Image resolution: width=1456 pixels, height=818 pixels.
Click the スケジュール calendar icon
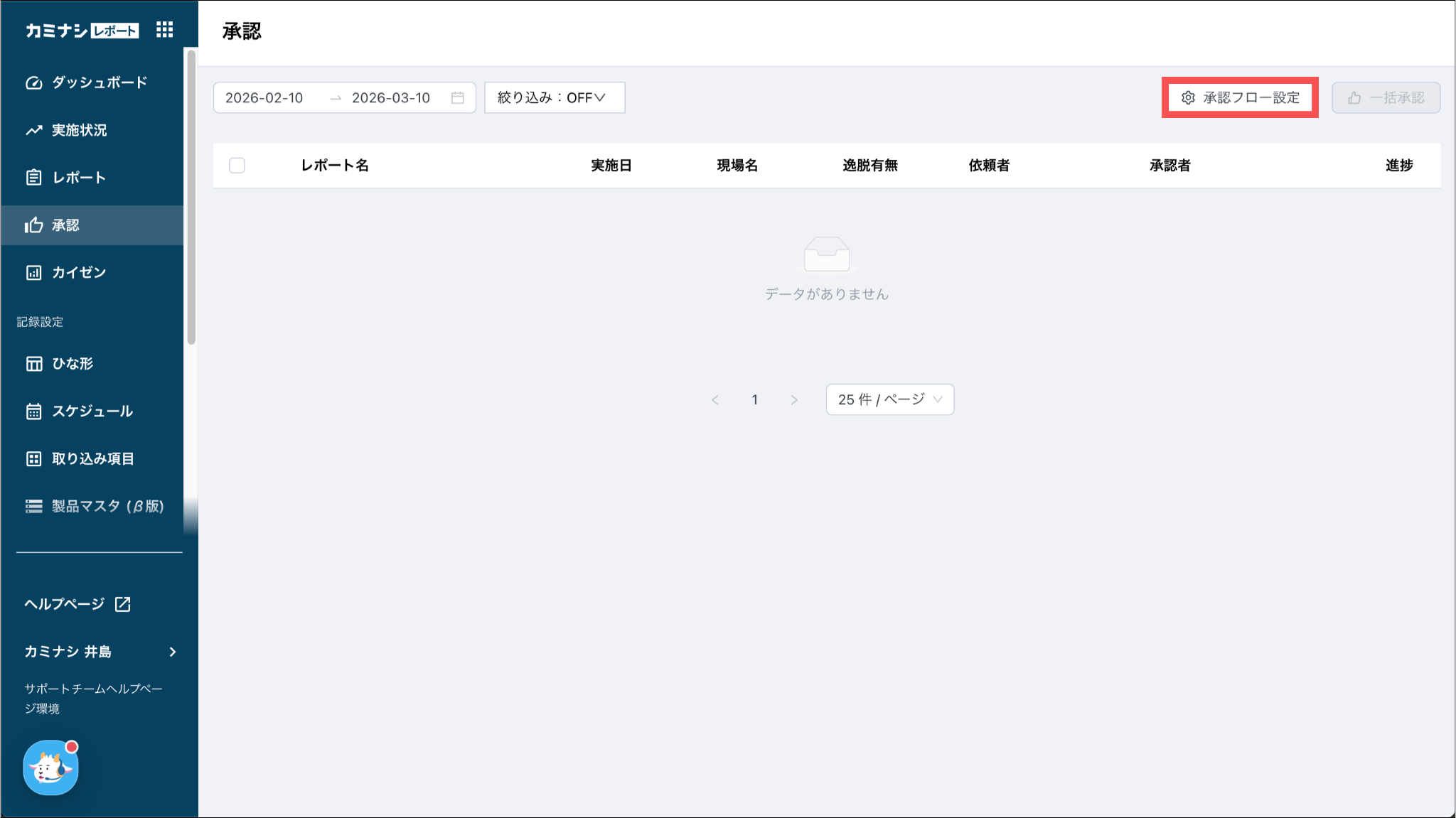tap(34, 411)
